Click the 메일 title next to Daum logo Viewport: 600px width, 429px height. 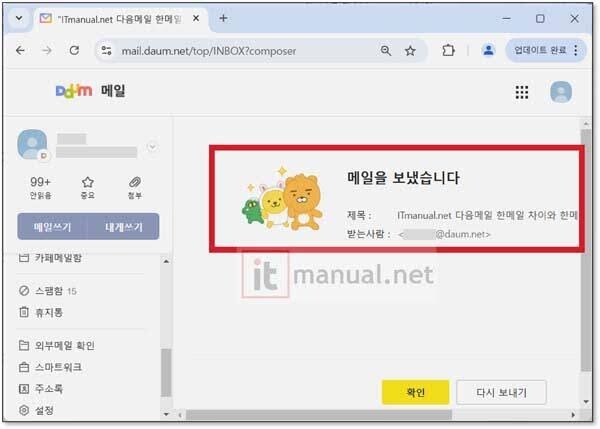tap(113, 91)
